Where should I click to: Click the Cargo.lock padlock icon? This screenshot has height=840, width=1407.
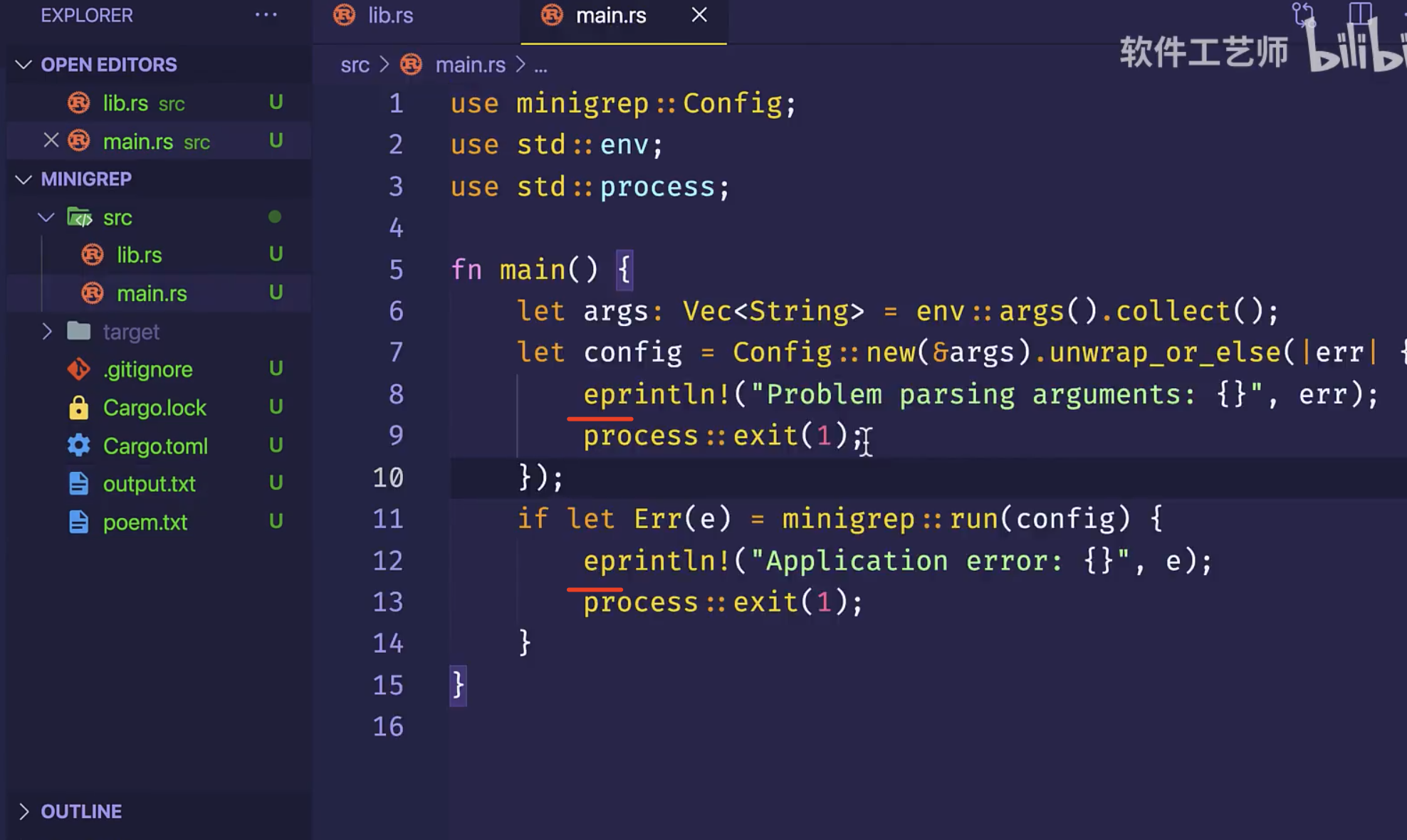tap(78, 407)
